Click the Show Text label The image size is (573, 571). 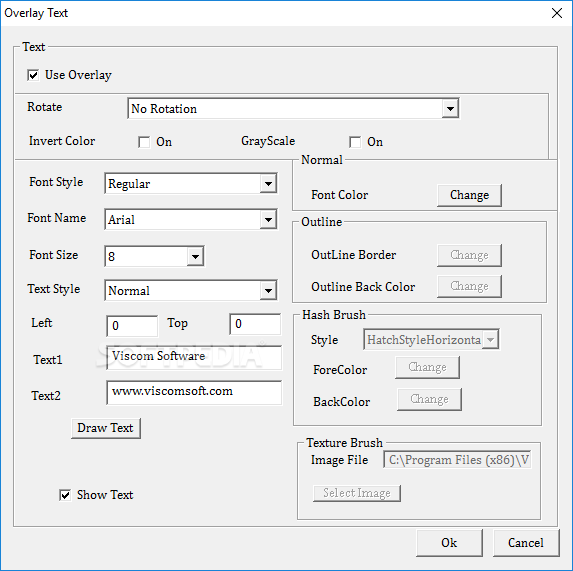pyautogui.click(x=105, y=495)
